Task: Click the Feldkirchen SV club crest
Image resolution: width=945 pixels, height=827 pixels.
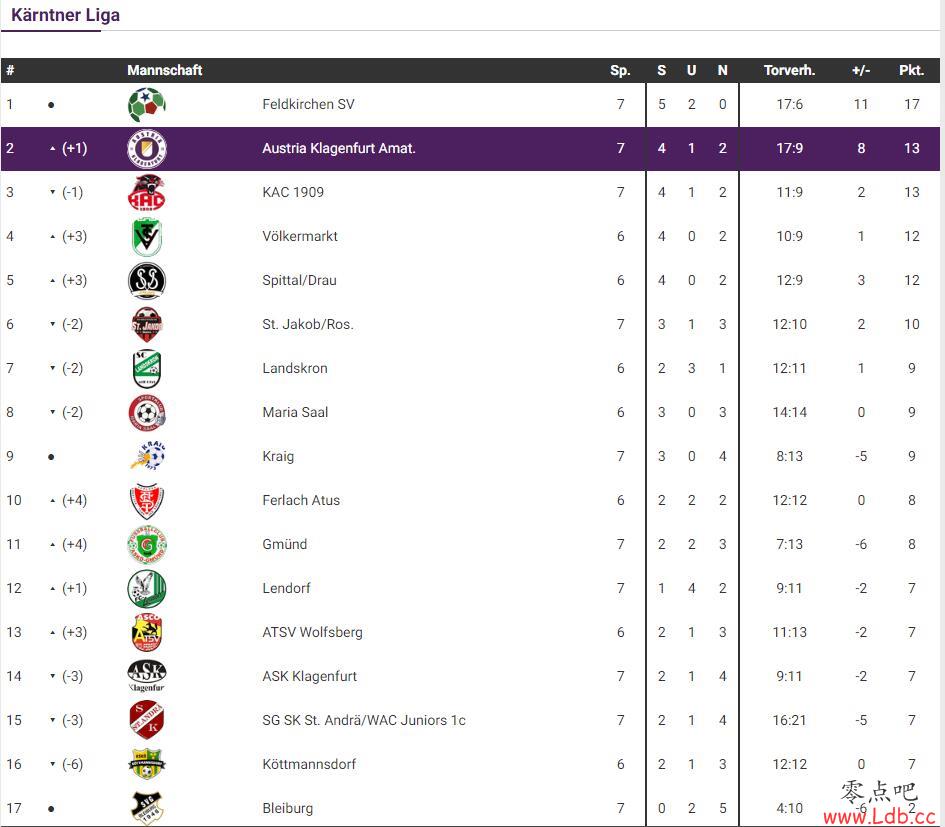Action: pos(146,104)
